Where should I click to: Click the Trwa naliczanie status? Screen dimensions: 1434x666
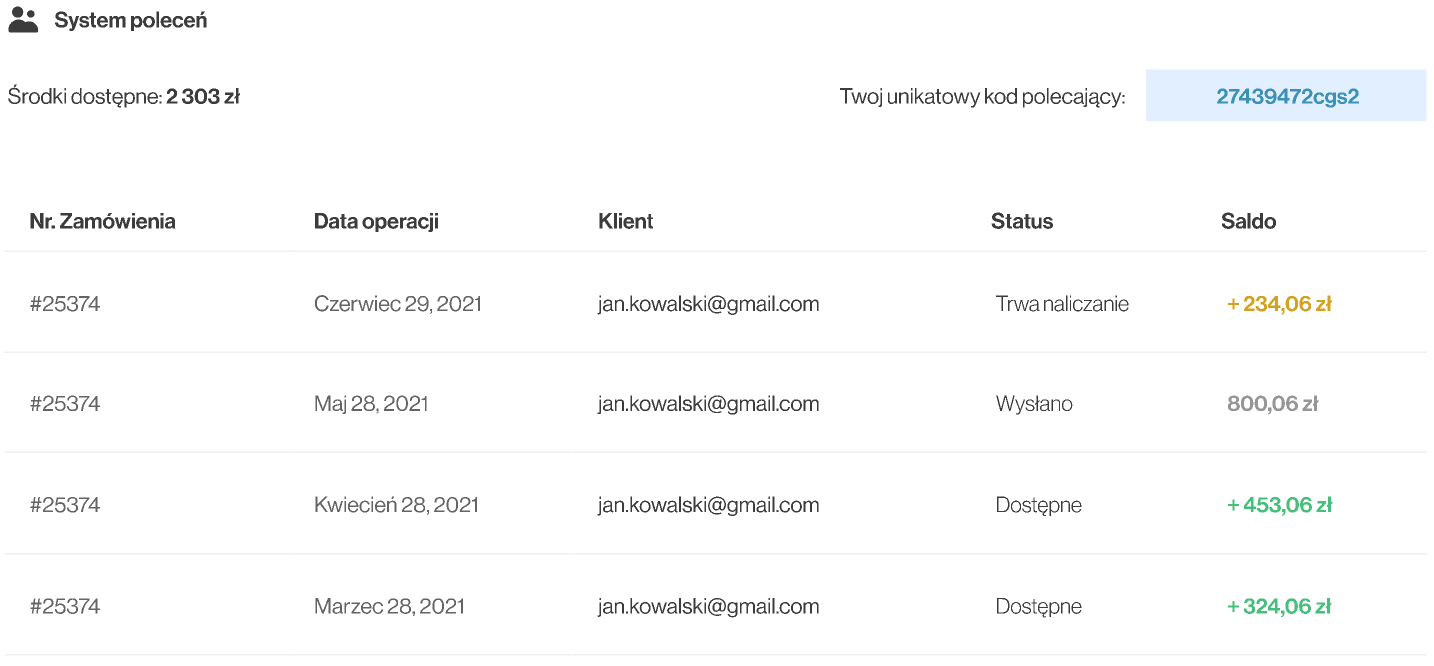click(x=1062, y=304)
